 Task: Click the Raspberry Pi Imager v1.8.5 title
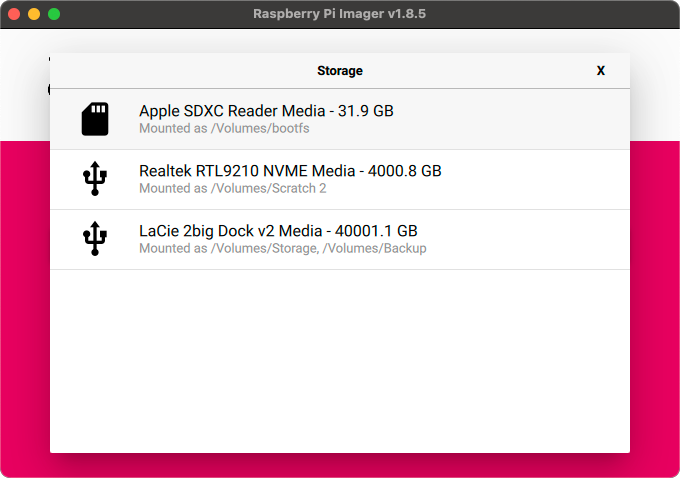pos(340,14)
